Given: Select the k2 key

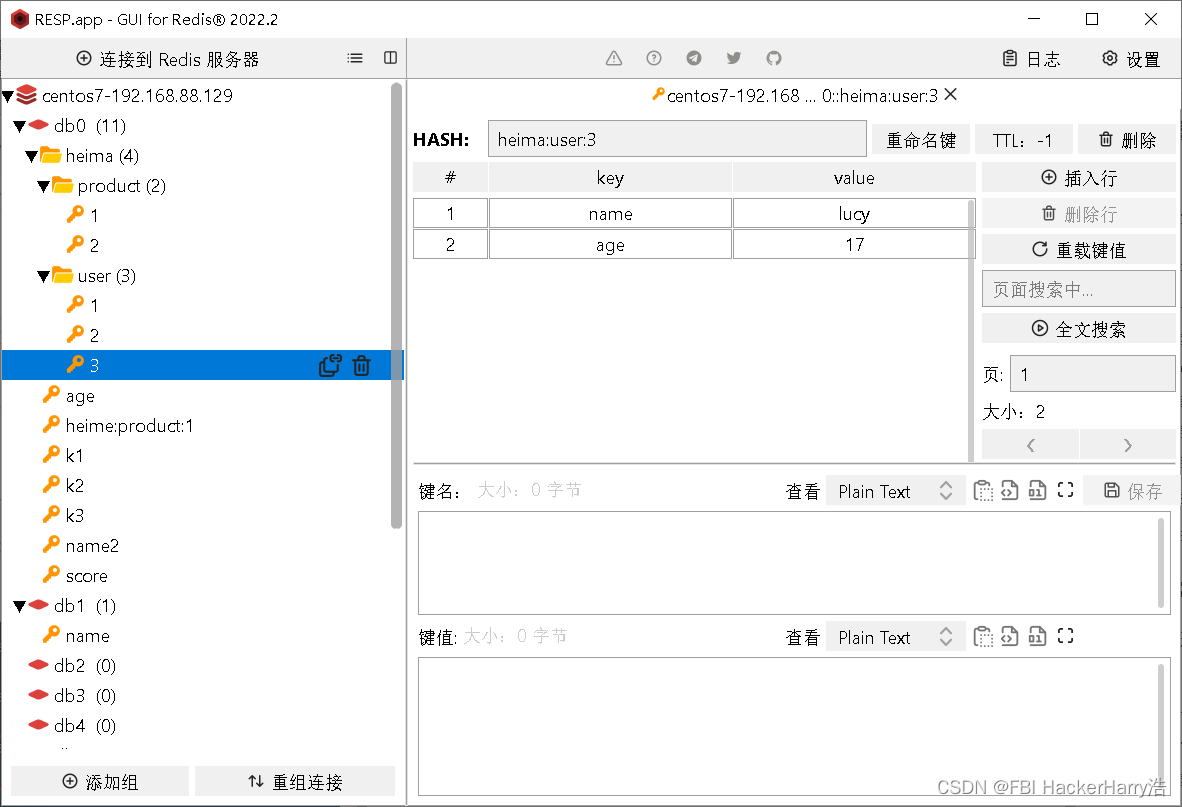Looking at the screenshot, I should tap(74, 486).
